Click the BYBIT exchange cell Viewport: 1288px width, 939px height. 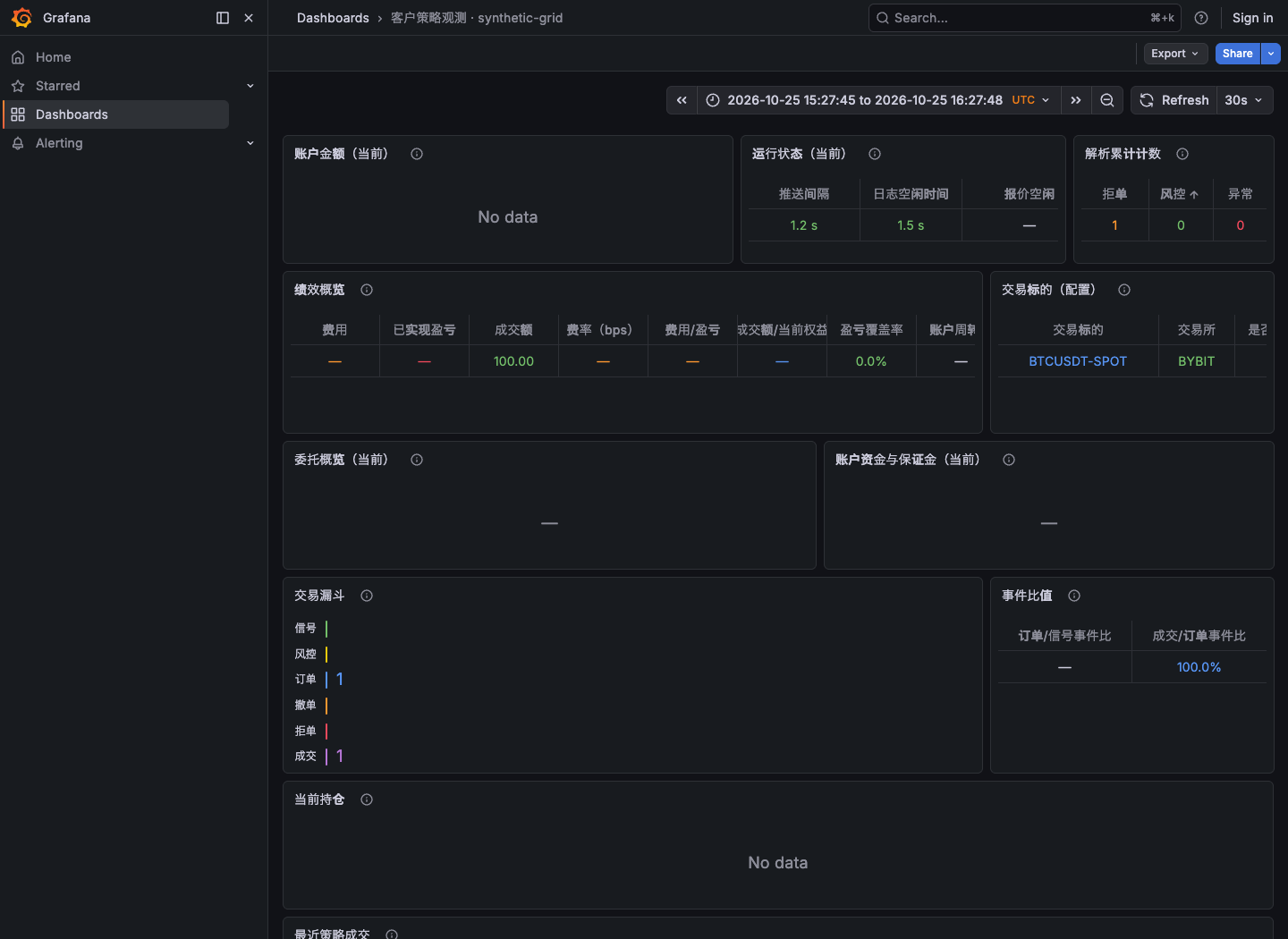click(1197, 361)
